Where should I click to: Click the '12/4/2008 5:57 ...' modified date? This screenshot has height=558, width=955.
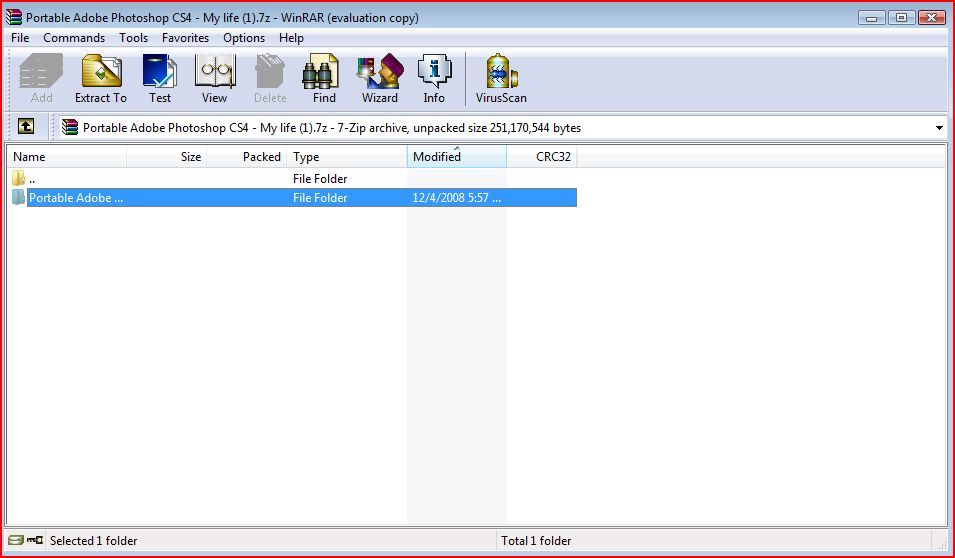click(x=457, y=198)
